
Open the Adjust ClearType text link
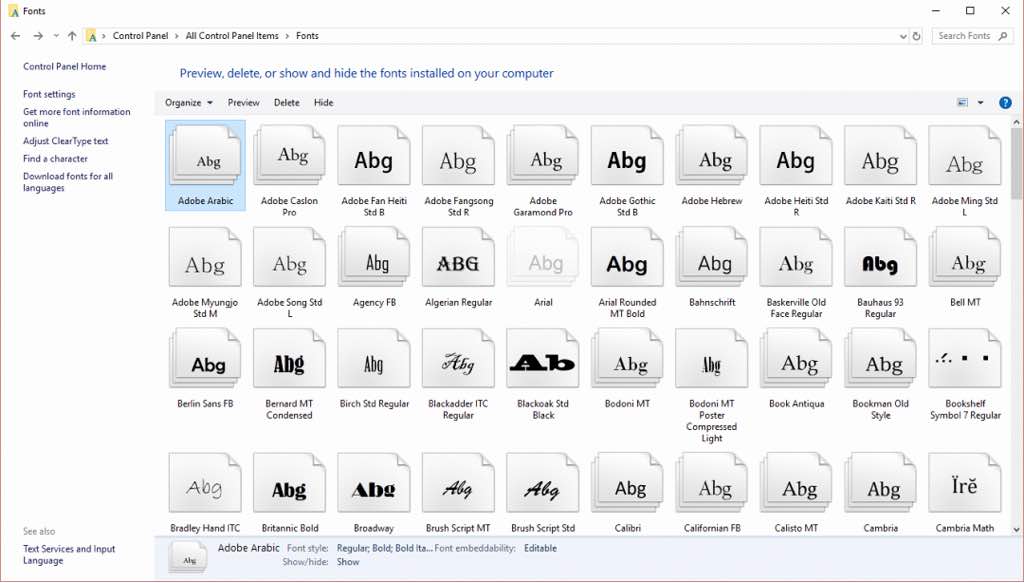point(65,141)
